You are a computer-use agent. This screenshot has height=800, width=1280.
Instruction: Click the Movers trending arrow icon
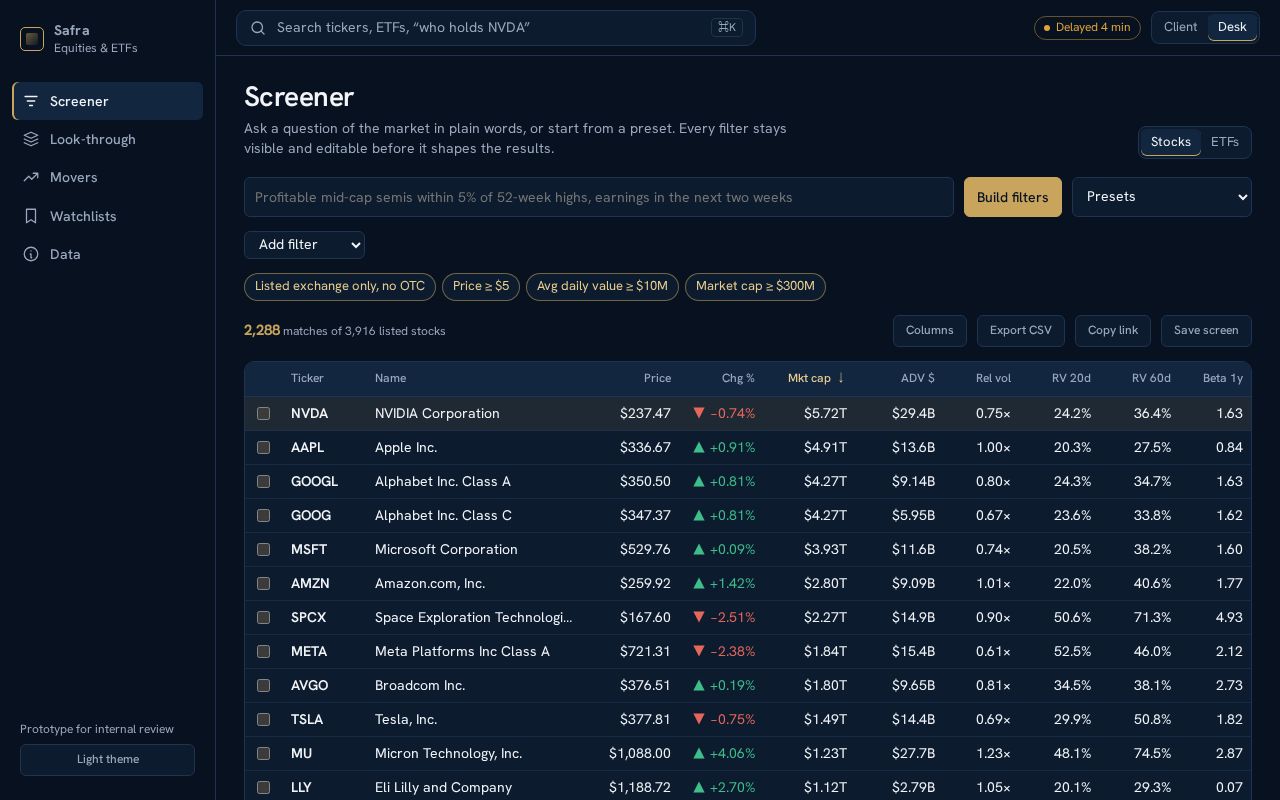(31, 177)
